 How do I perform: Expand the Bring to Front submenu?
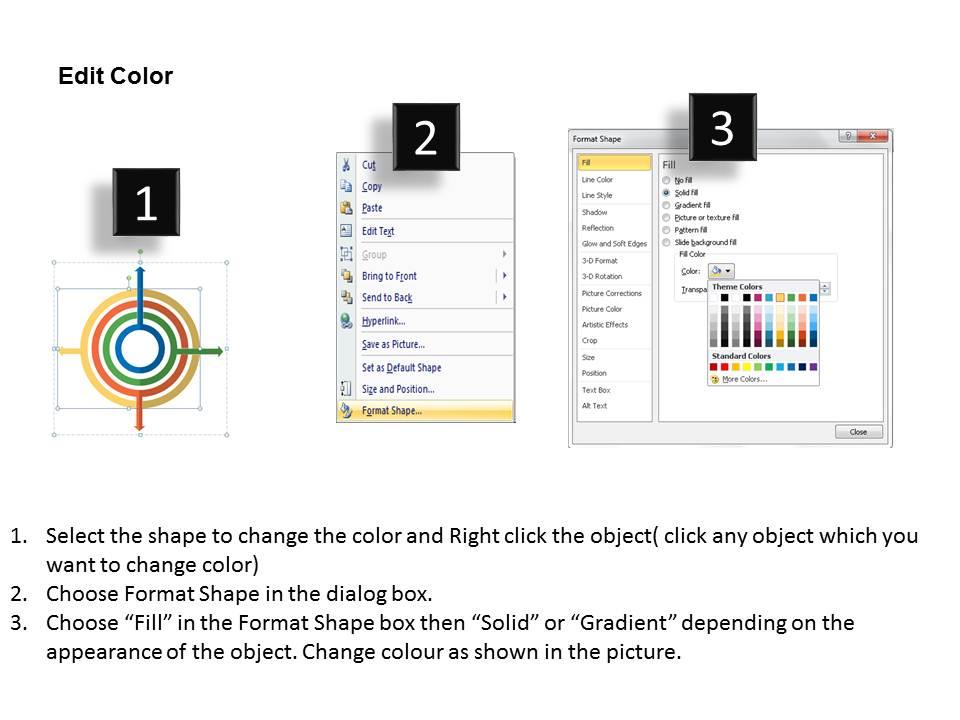pyautogui.click(x=505, y=276)
